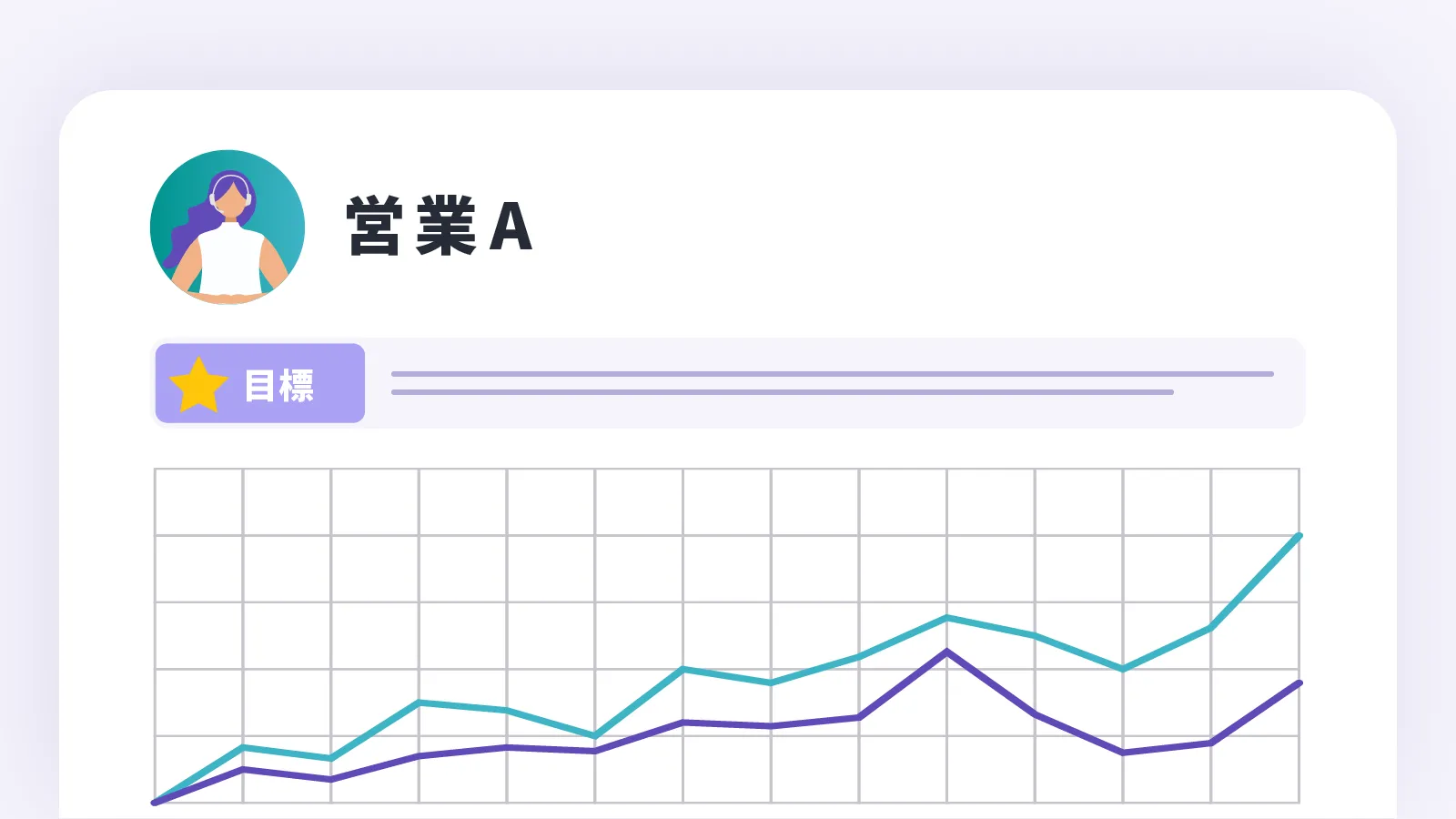Click the top-right grid cell of the chart

(1255, 501)
